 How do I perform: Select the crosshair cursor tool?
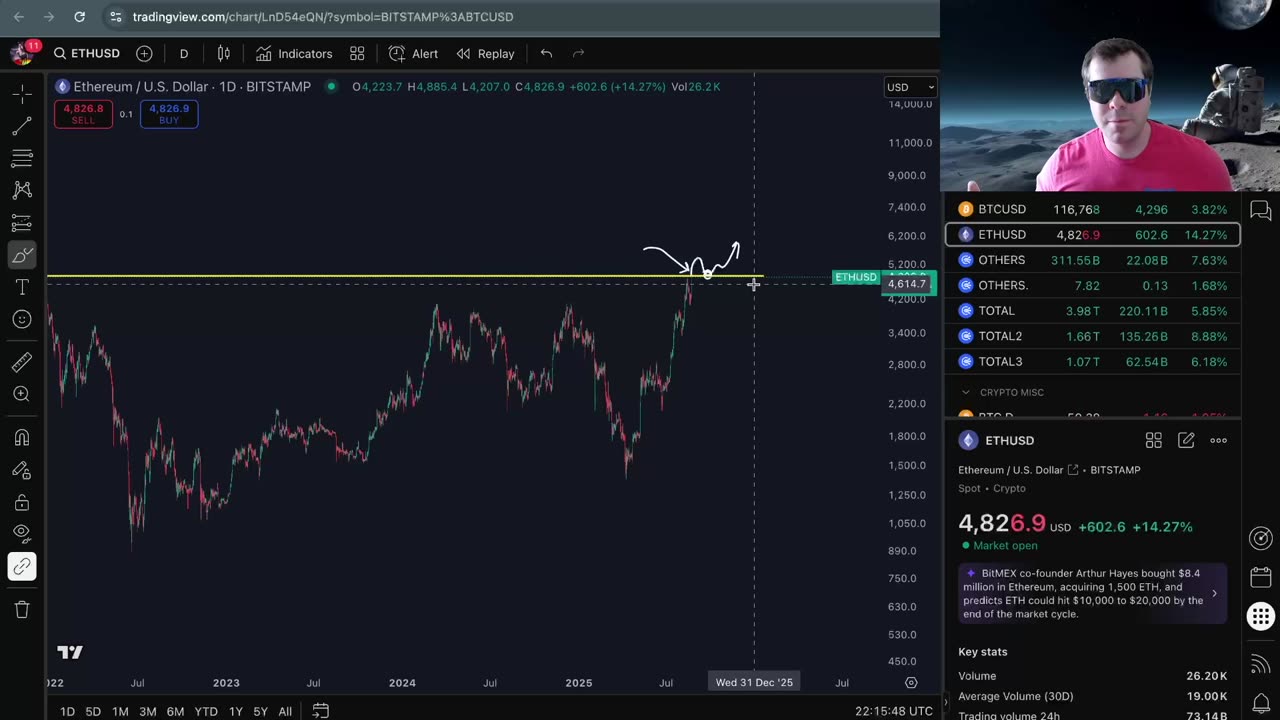click(22, 94)
